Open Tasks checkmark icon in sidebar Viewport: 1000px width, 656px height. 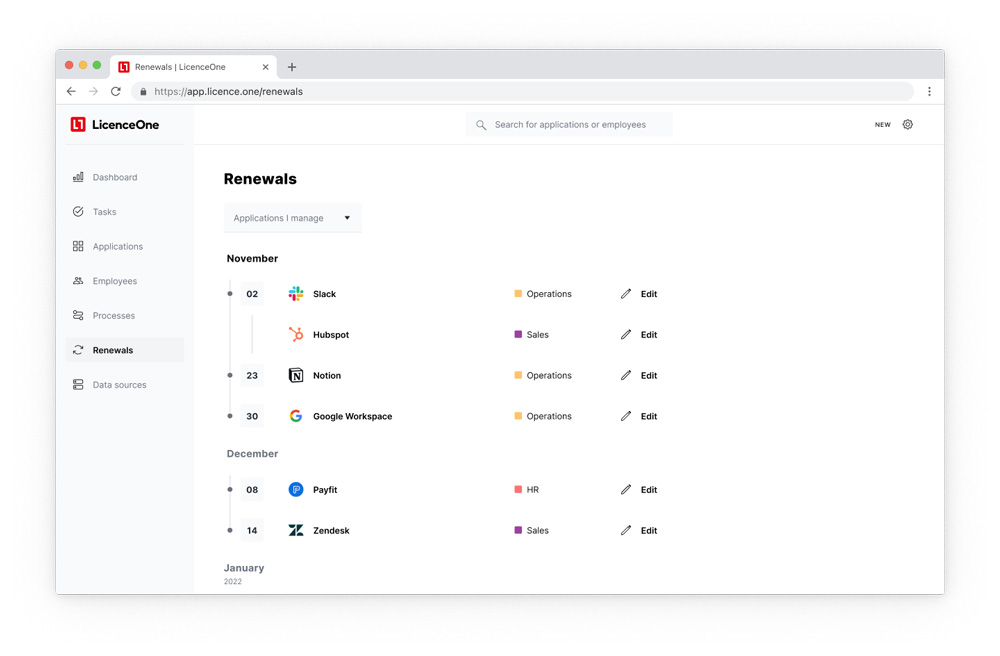tap(78, 212)
